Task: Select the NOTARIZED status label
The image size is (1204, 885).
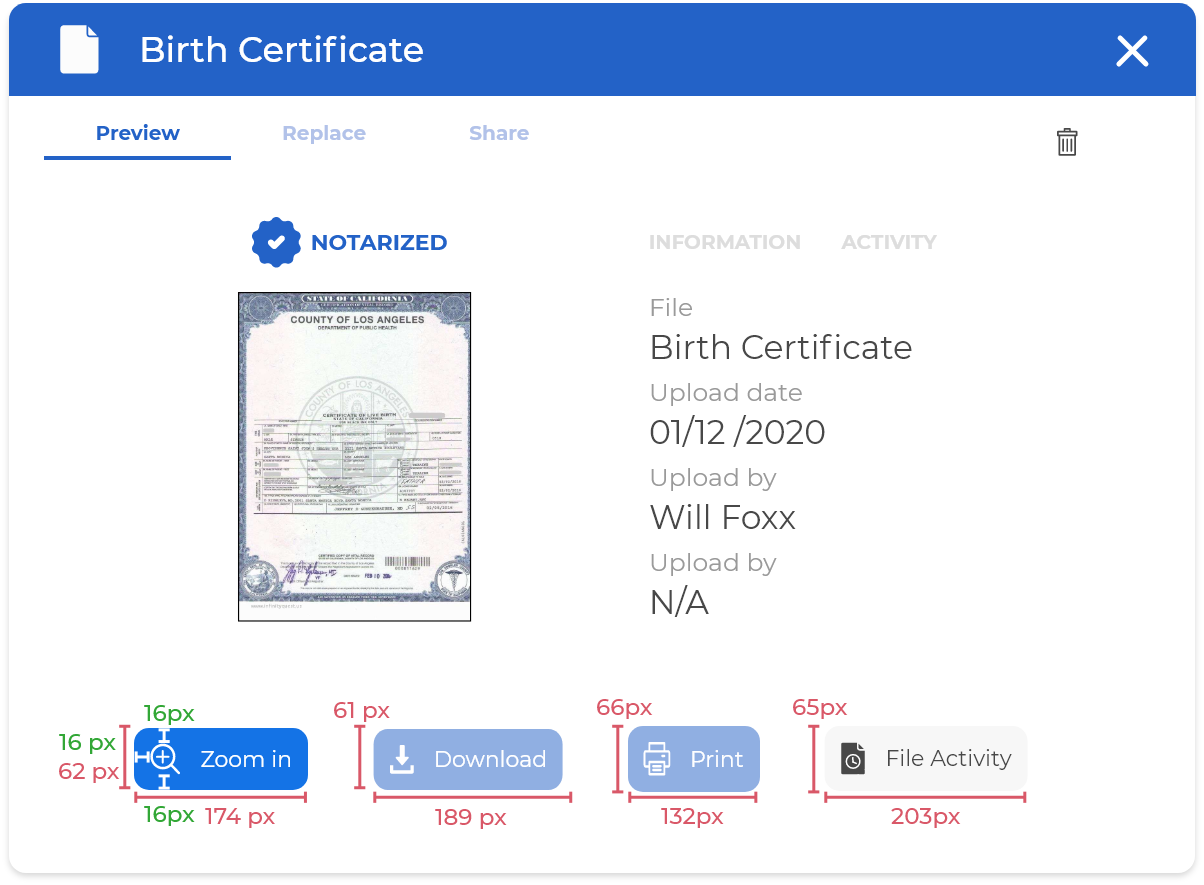Action: pyautogui.click(x=379, y=243)
